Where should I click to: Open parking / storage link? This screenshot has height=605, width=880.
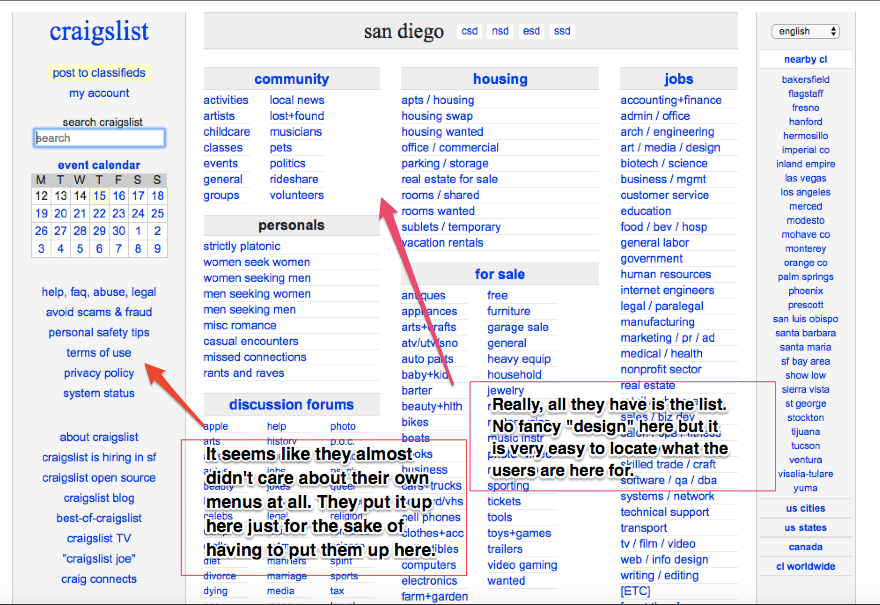coord(444,163)
